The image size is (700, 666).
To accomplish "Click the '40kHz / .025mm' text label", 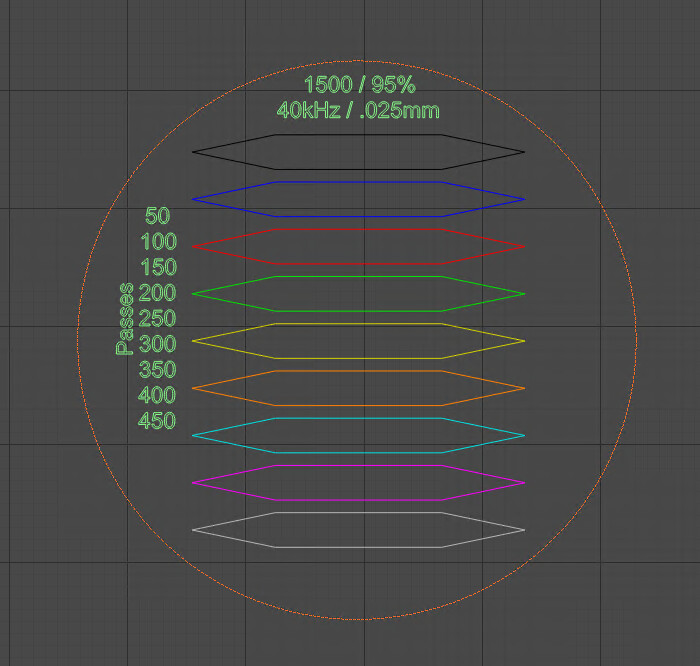I will [358, 110].
